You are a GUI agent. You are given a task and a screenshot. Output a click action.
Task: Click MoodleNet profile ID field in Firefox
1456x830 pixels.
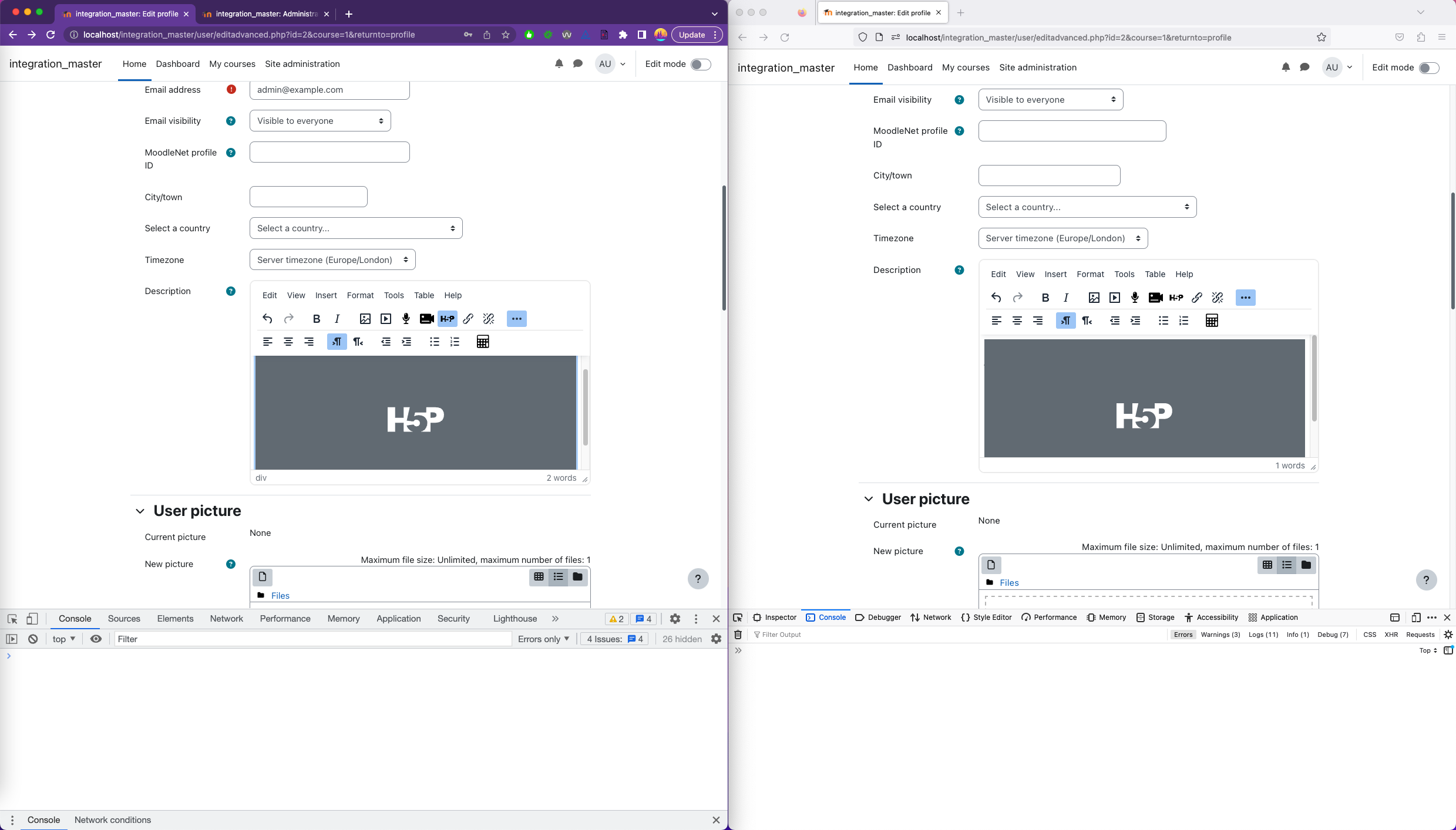tap(1072, 131)
